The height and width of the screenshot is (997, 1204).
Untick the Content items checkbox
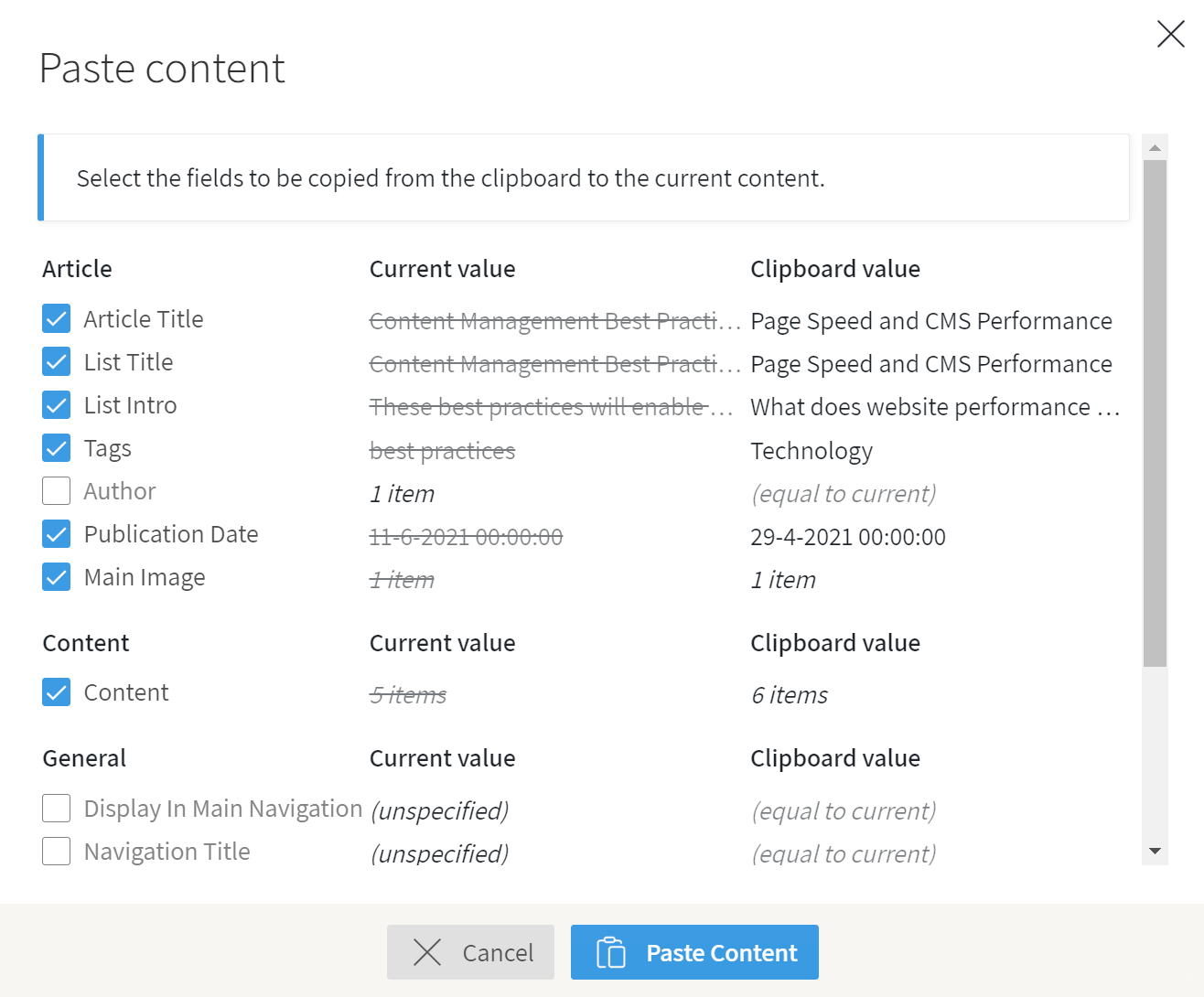[x=57, y=692]
